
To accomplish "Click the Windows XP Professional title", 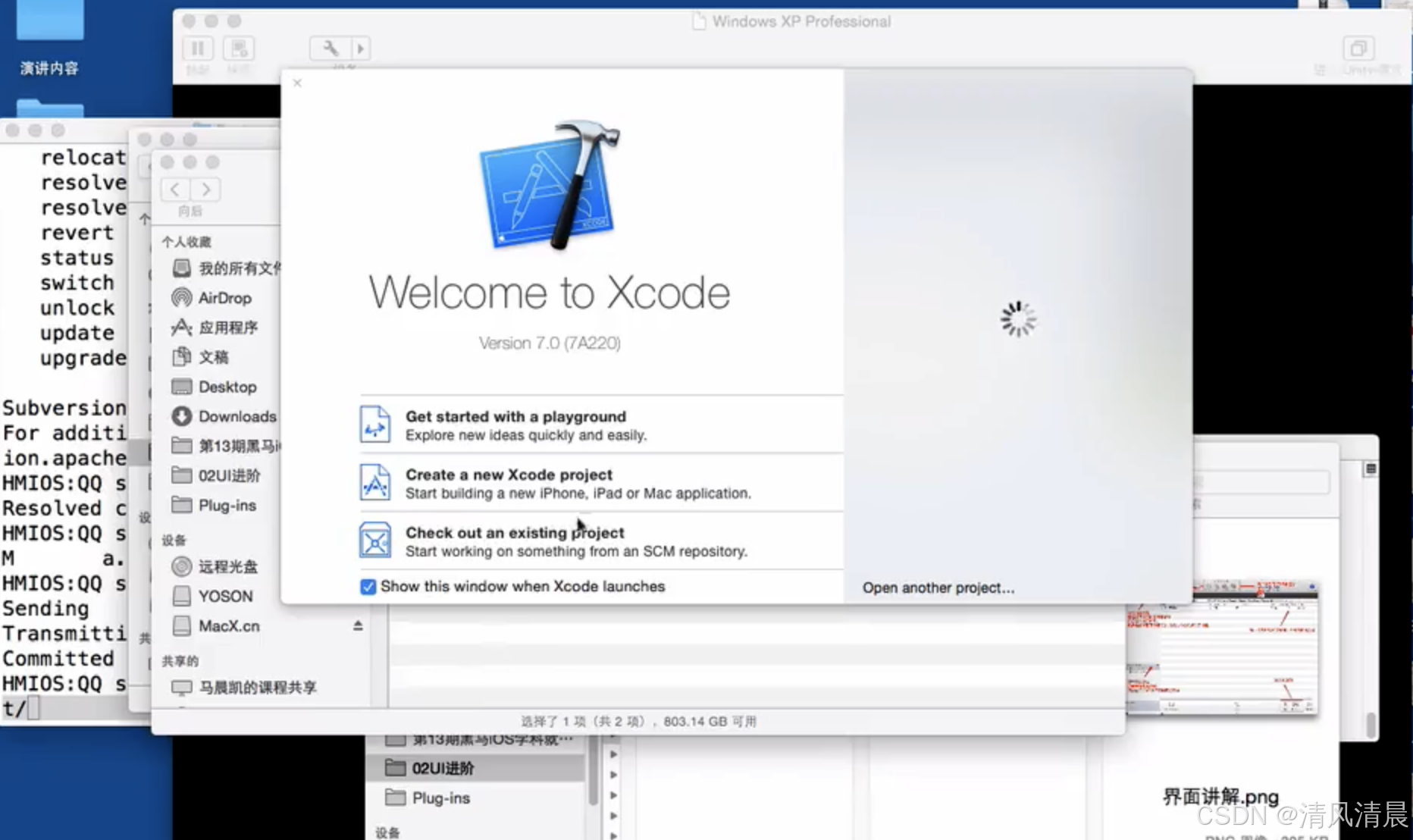I will pyautogui.click(x=801, y=21).
